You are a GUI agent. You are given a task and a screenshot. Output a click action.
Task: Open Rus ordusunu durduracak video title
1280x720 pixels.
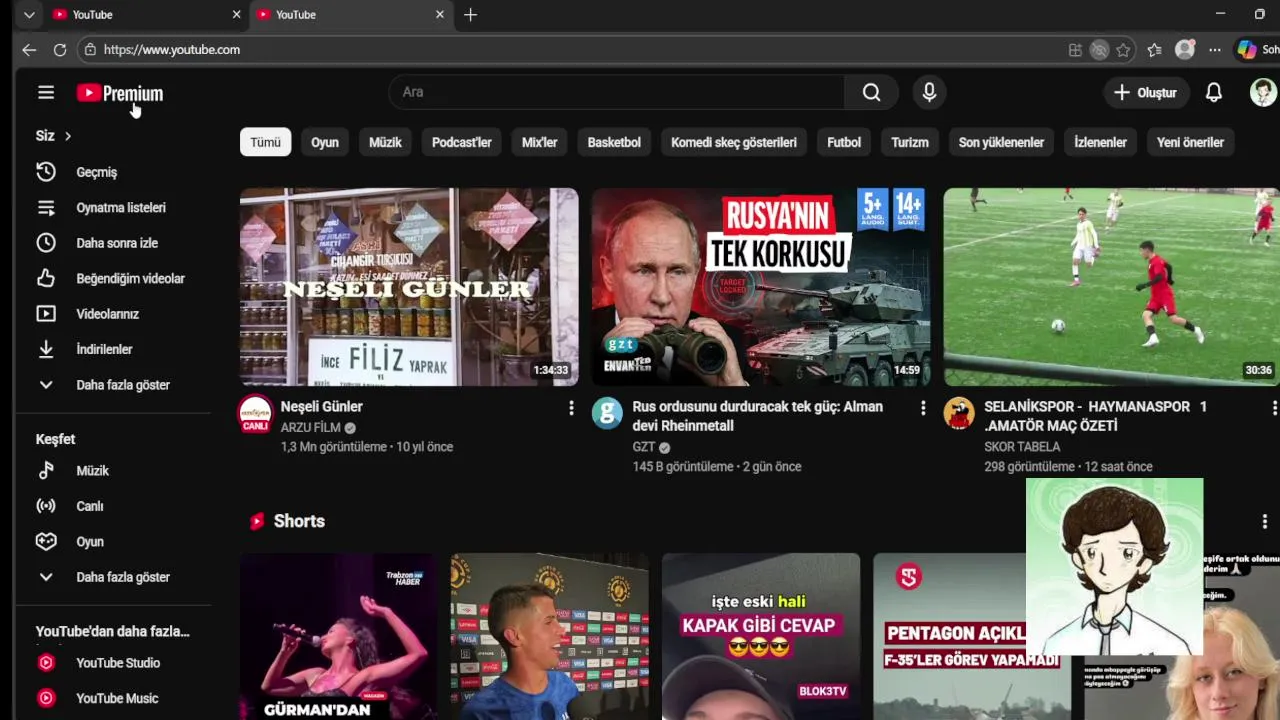pos(757,416)
